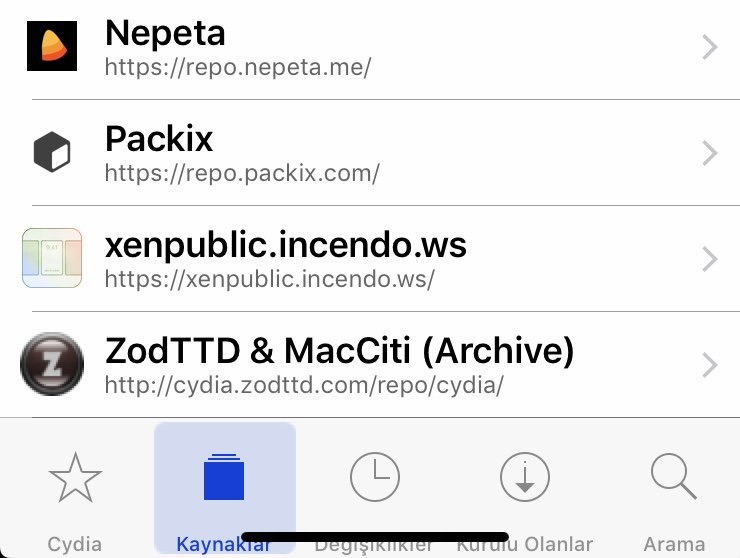Tap the xenpublic.incendo.ws repo thumbnail
Screen dimensions: 740x558
[x=51, y=258]
